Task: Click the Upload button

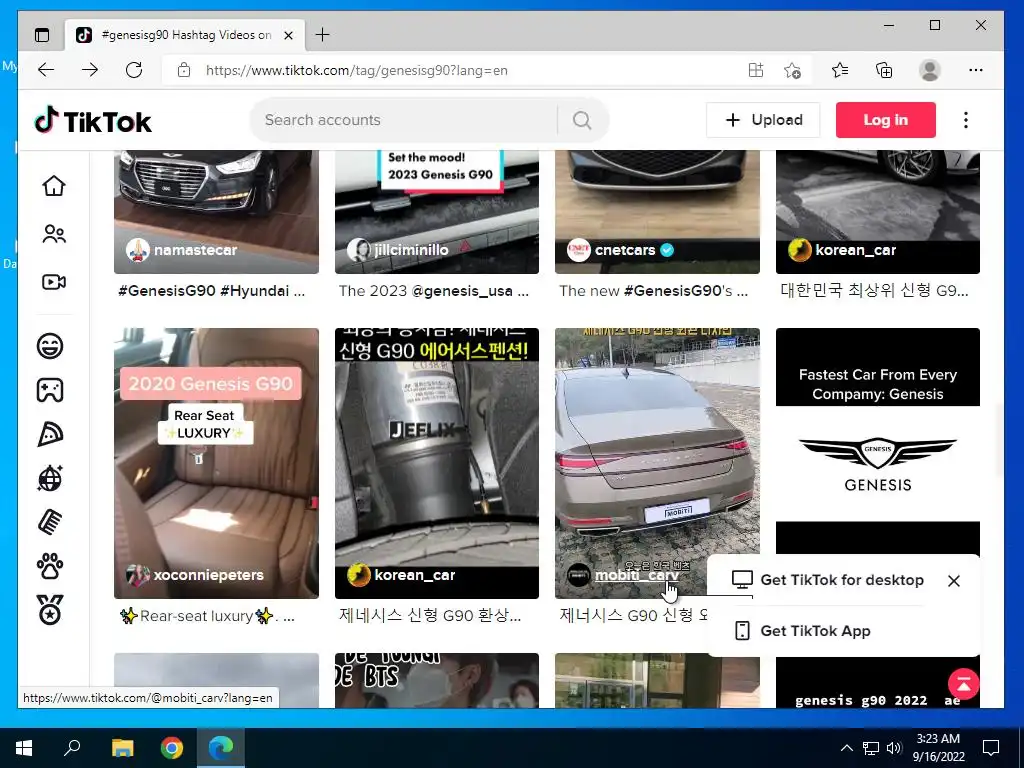Action: pos(763,120)
